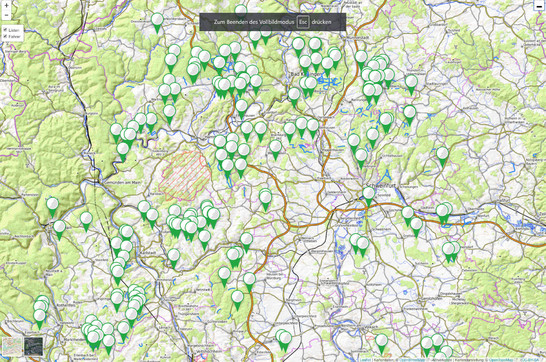Uncheck the second layer checkbox (Fahrer)
This screenshot has height=362, width=546.
(x=5, y=36)
